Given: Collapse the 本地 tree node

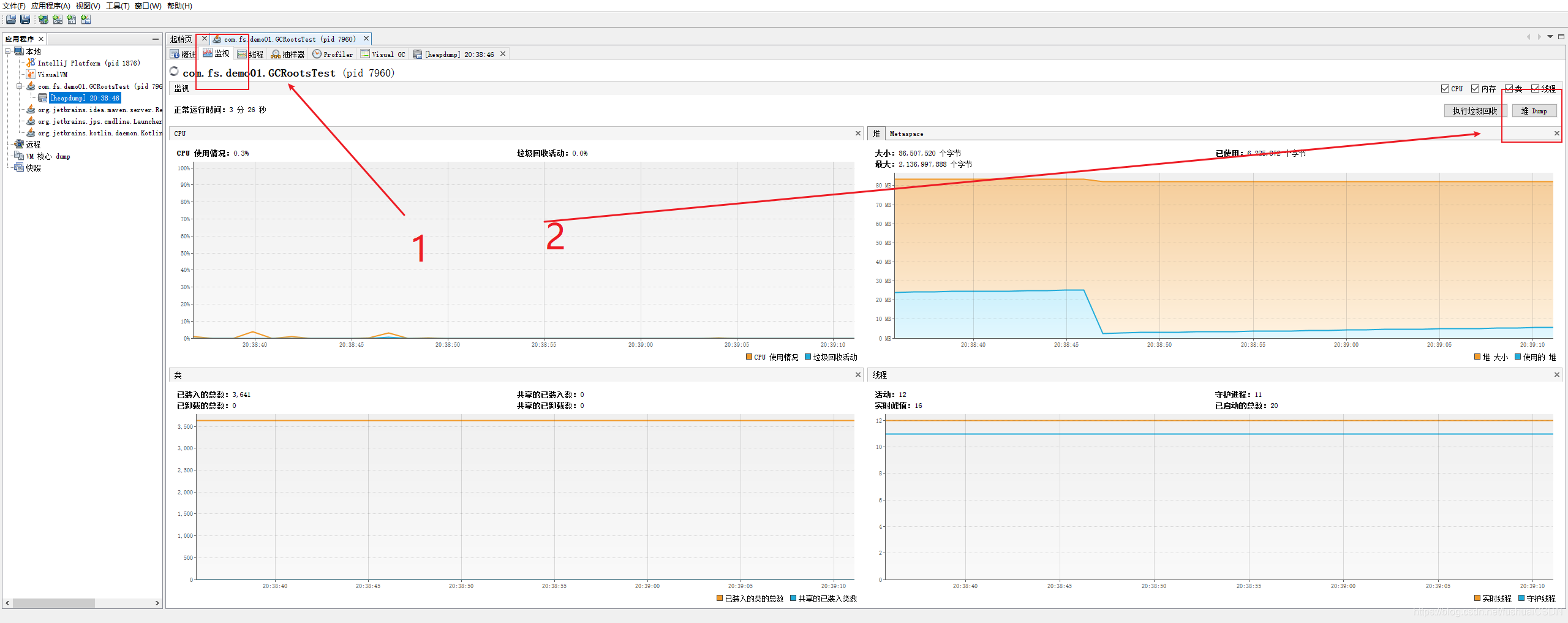Looking at the screenshot, I should pos(8,51).
